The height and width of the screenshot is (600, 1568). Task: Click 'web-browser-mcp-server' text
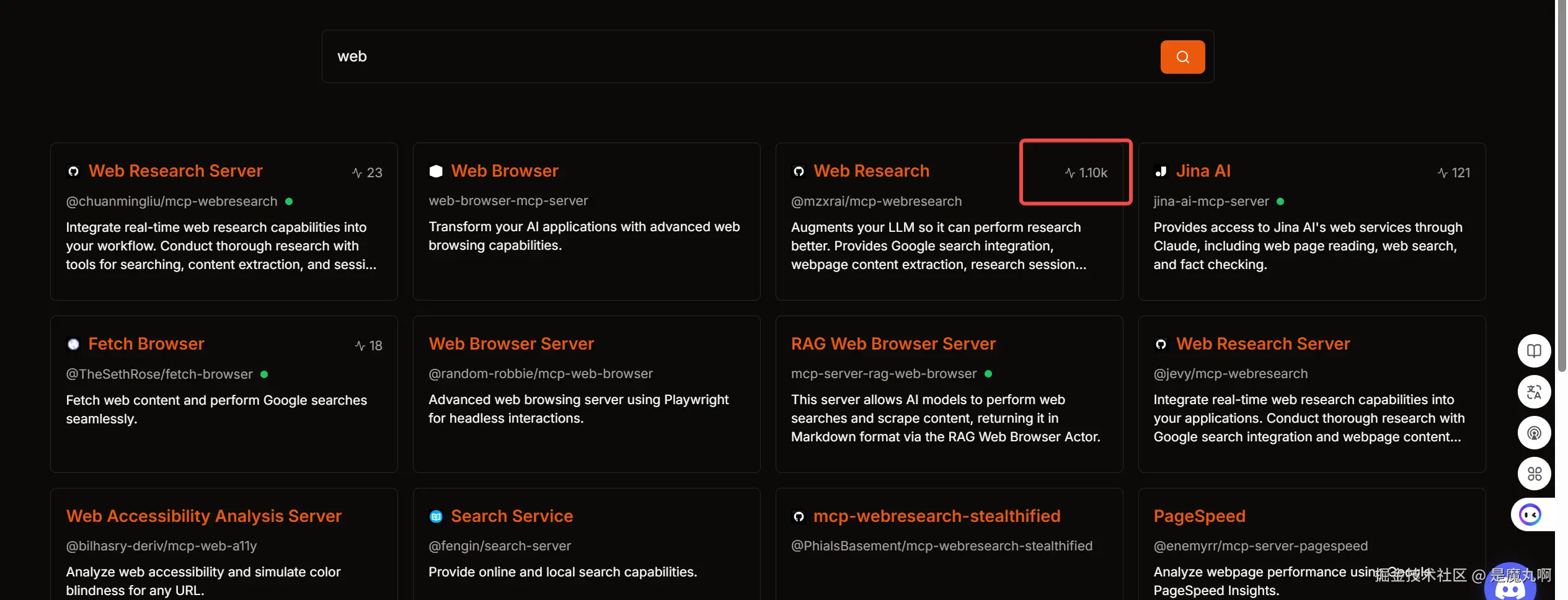508,201
